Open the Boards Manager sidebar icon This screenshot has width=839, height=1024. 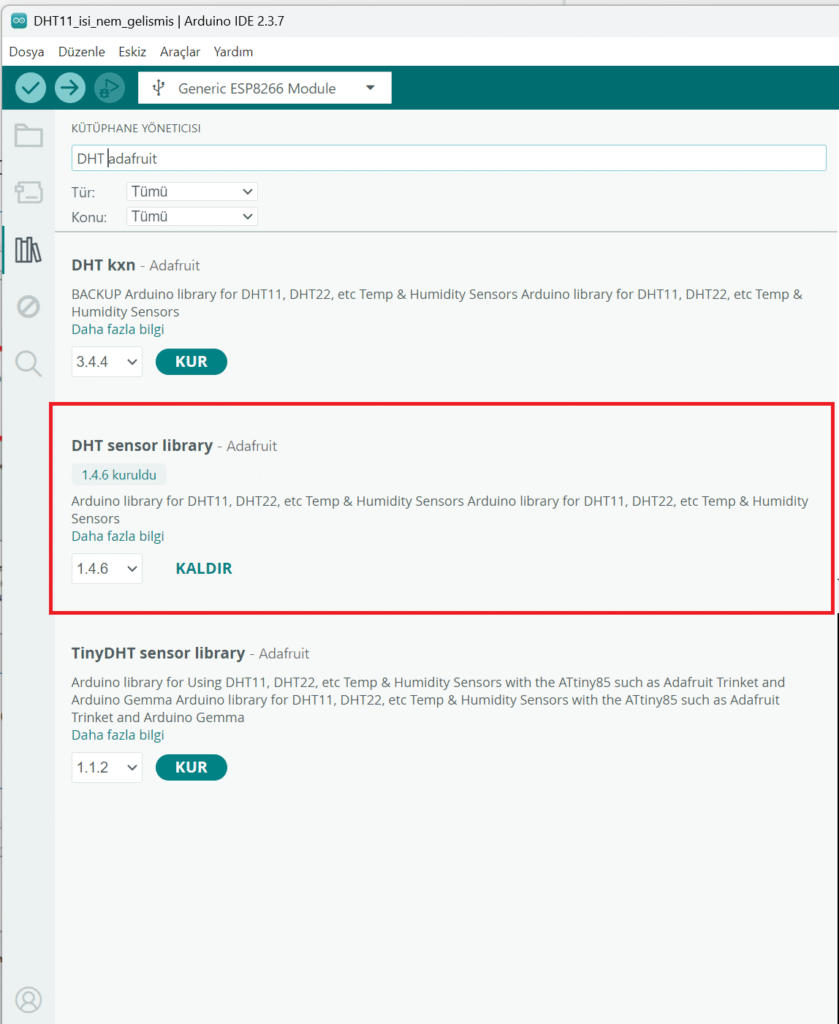pos(28,193)
